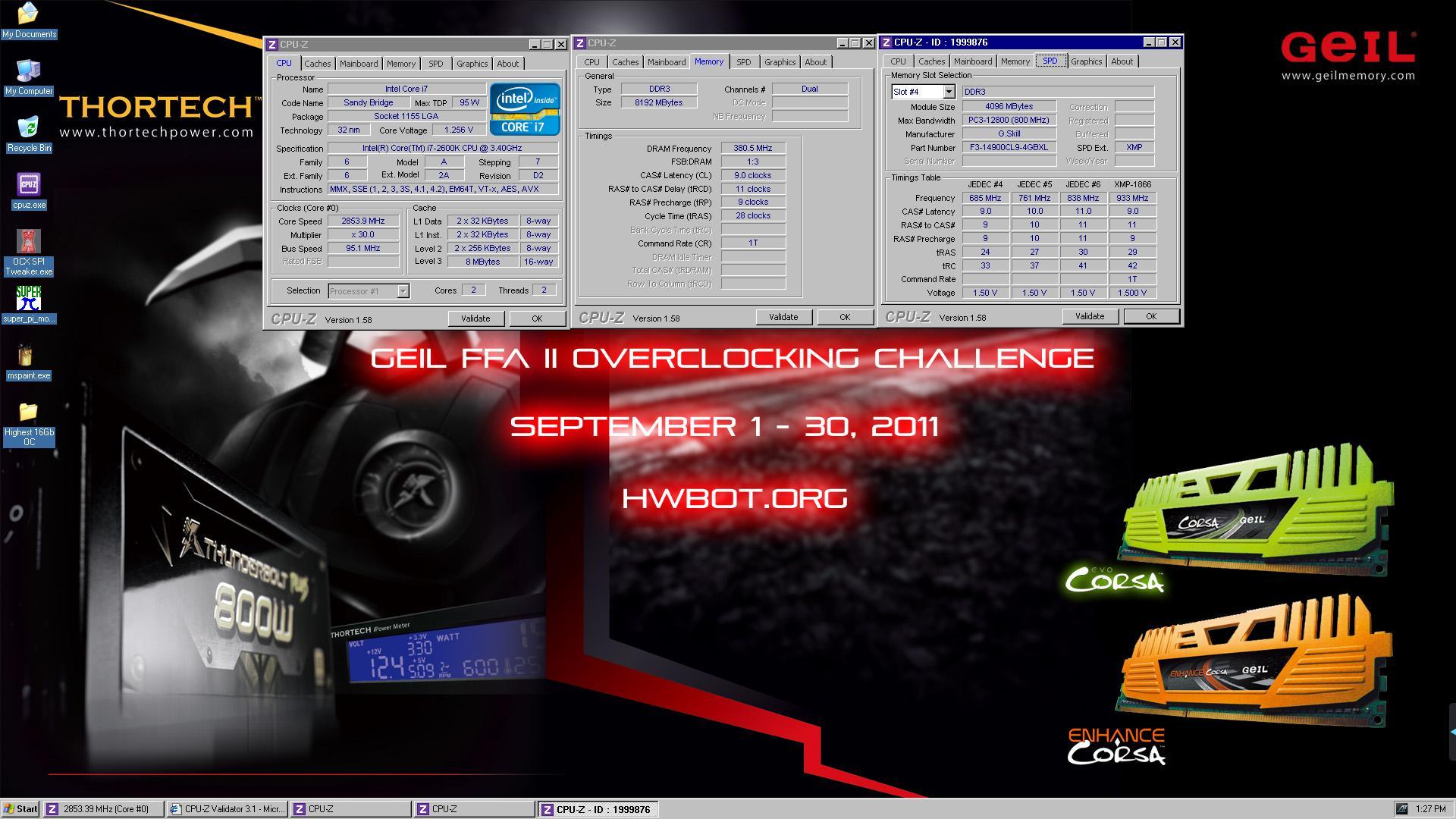This screenshot has height=819, width=1456.
Task: Click the Windows Start button
Action: click(20, 809)
